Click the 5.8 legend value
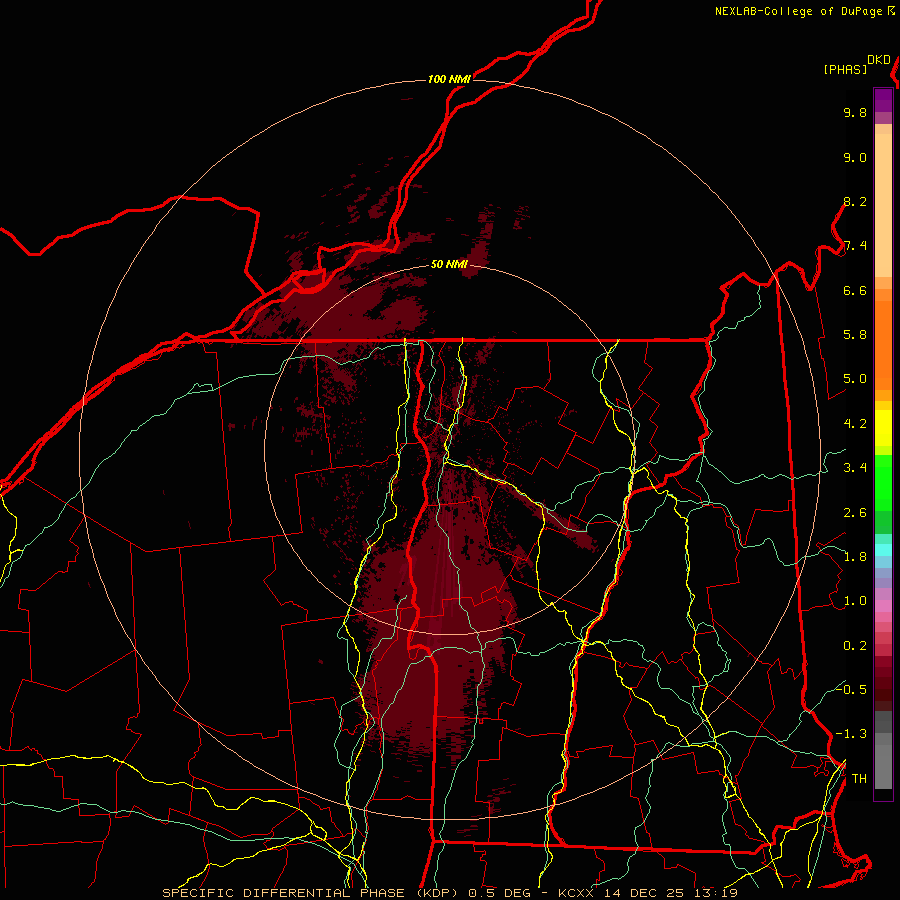 pos(855,335)
